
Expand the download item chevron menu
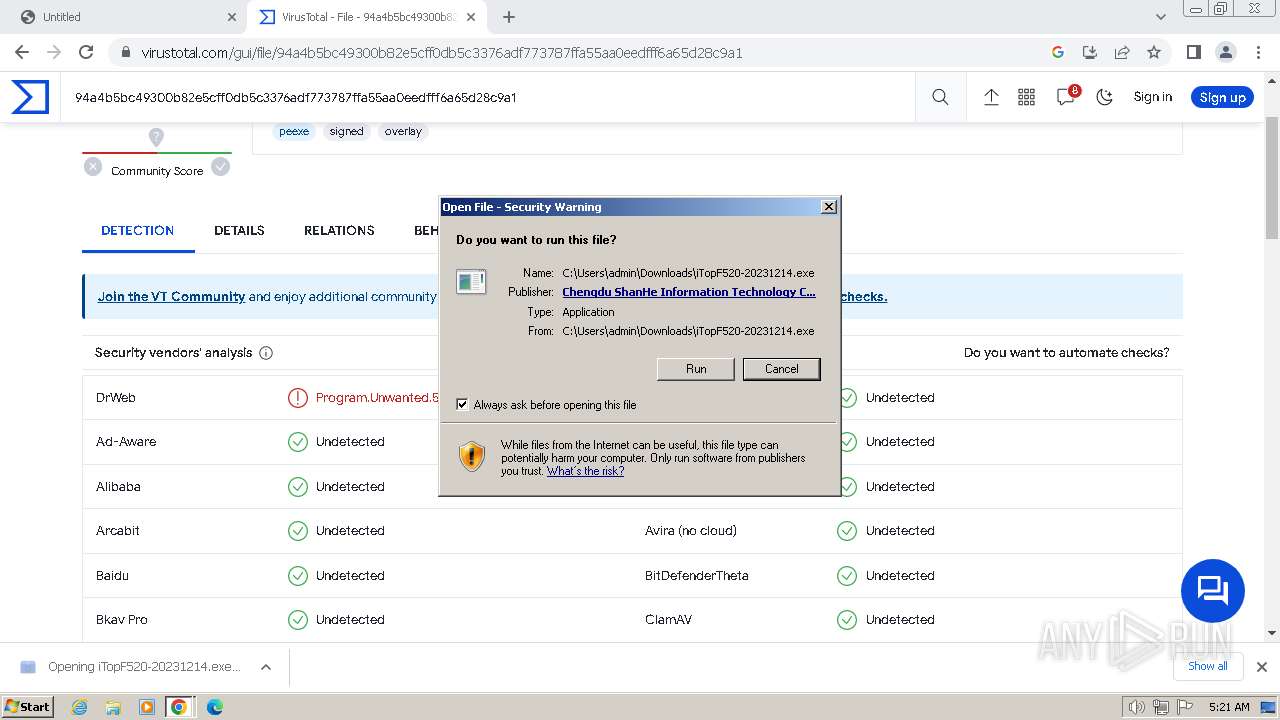(265, 667)
